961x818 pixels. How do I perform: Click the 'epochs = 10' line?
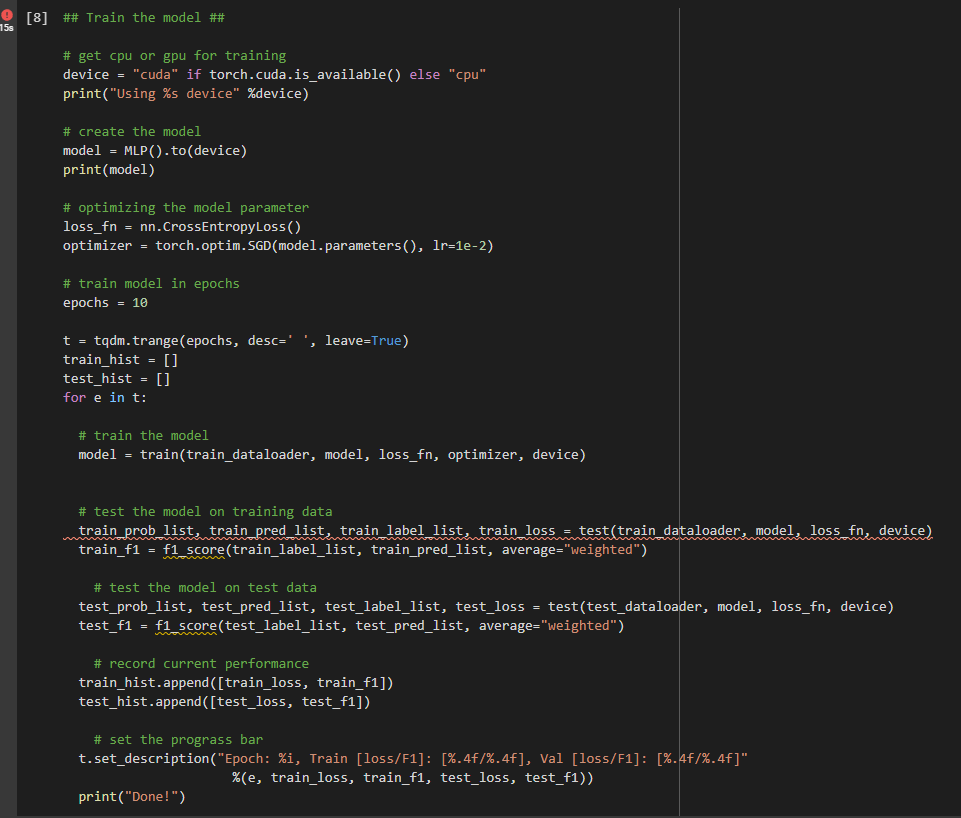[105, 303]
